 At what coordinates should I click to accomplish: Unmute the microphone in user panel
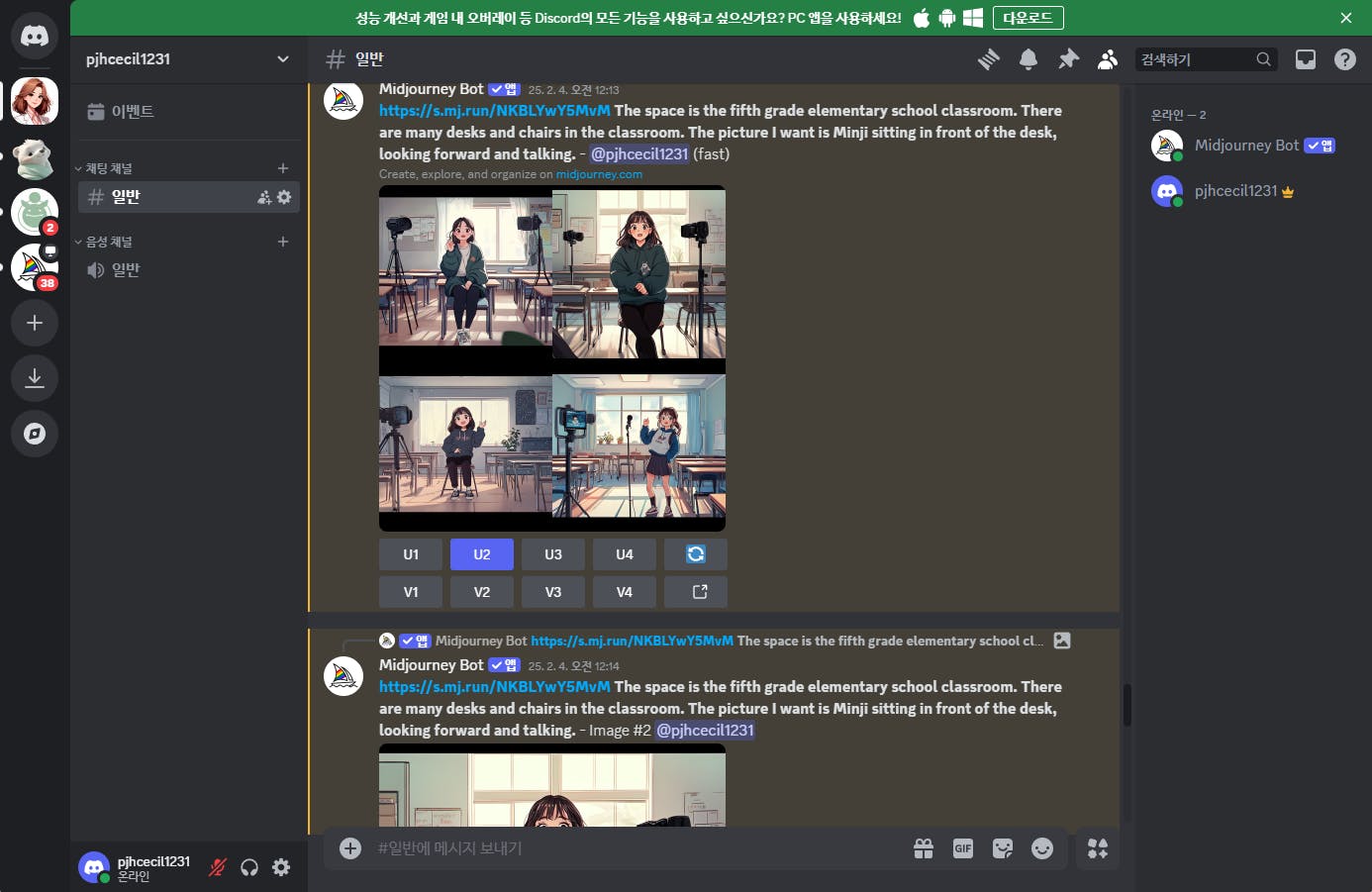pos(218,867)
